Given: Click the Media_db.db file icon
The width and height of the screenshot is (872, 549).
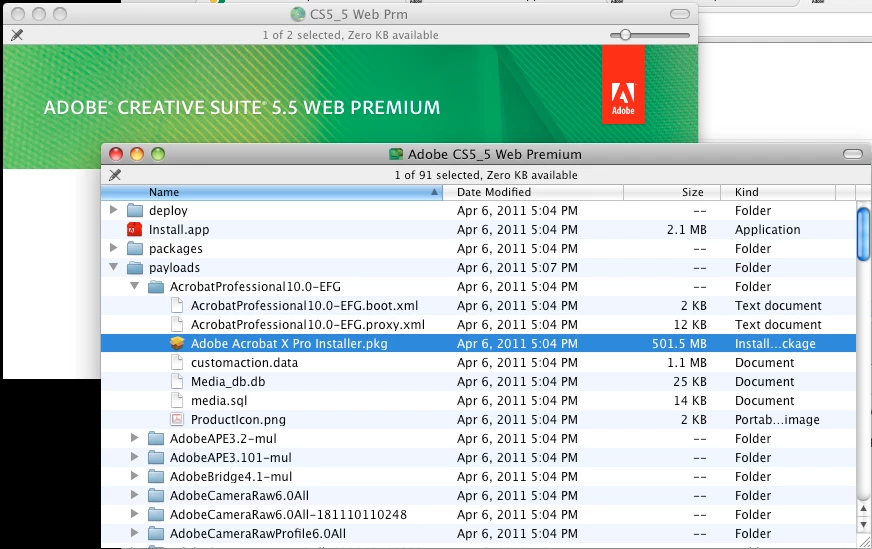Looking at the screenshot, I should click(x=177, y=382).
